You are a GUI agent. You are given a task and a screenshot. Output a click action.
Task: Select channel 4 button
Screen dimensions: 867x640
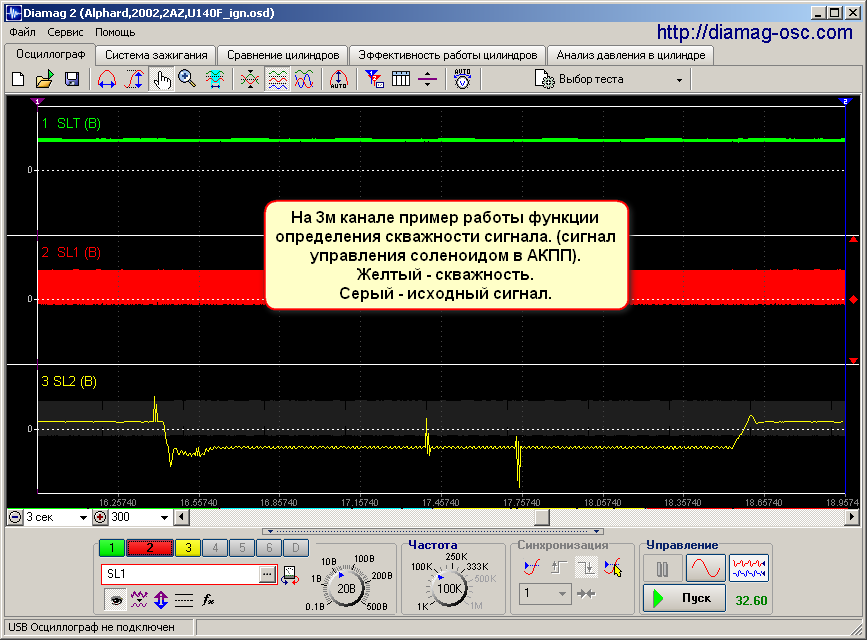[x=215, y=548]
